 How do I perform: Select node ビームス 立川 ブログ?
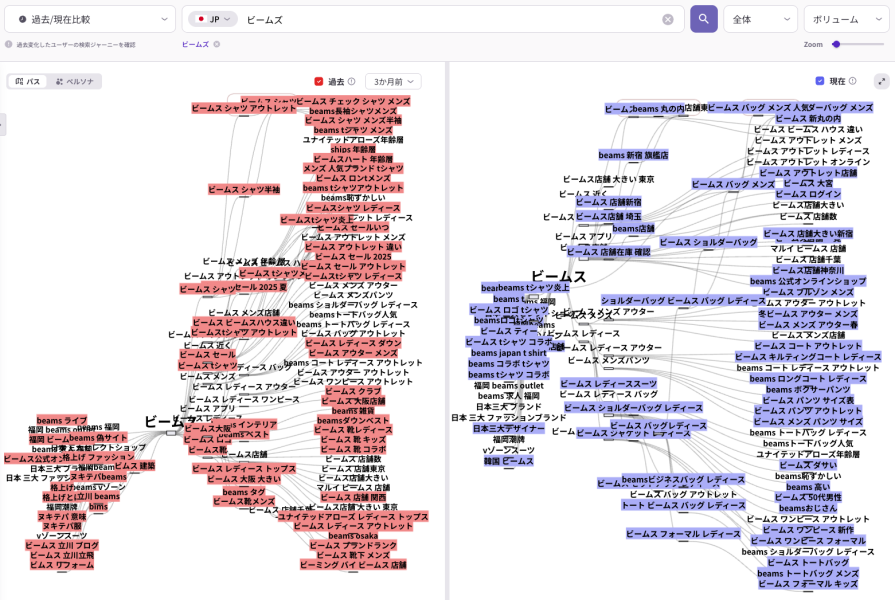pyautogui.click(x=62, y=545)
